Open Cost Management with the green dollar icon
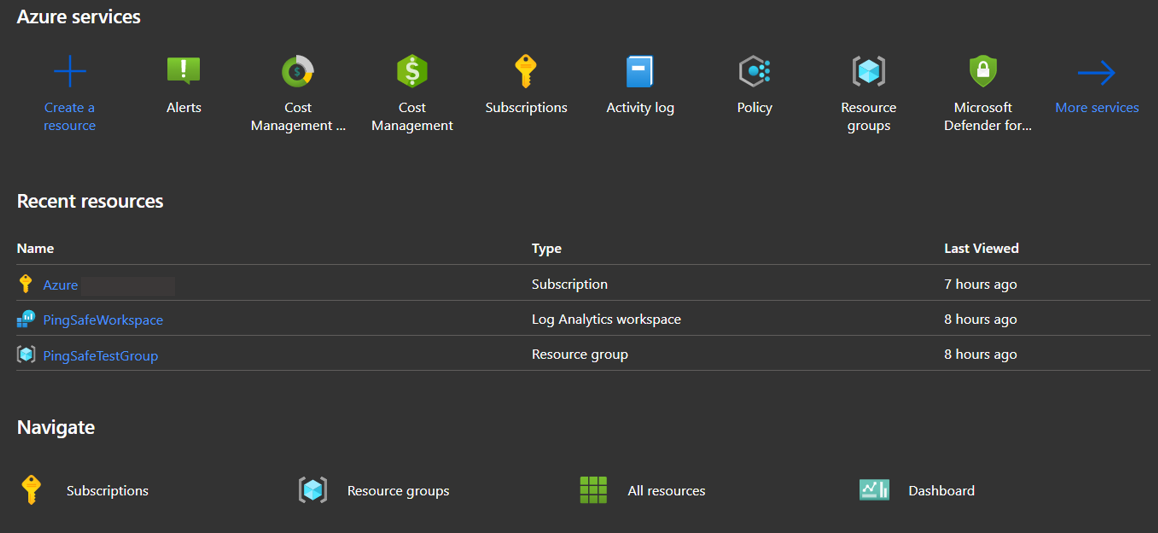Viewport: 1158px width, 533px height. click(412, 72)
